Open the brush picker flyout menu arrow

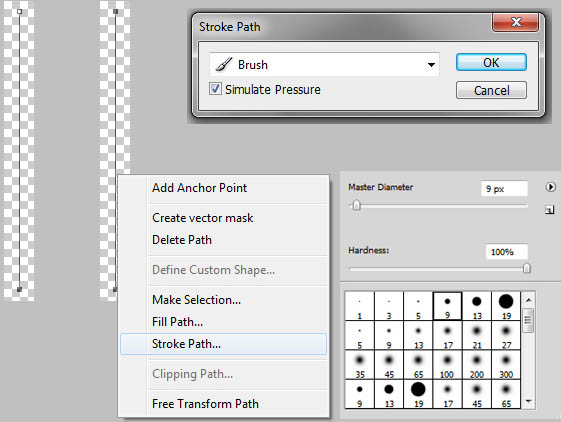(550, 187)
